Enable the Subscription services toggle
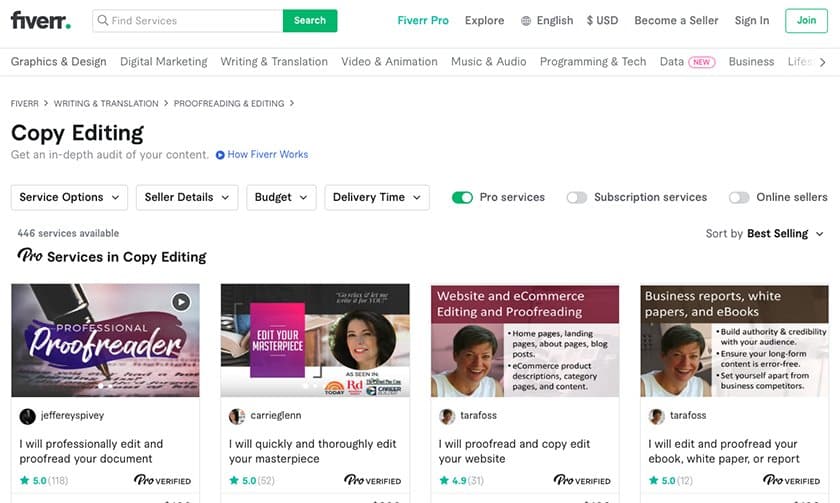 pyautogui.click(x=577, y=198)
